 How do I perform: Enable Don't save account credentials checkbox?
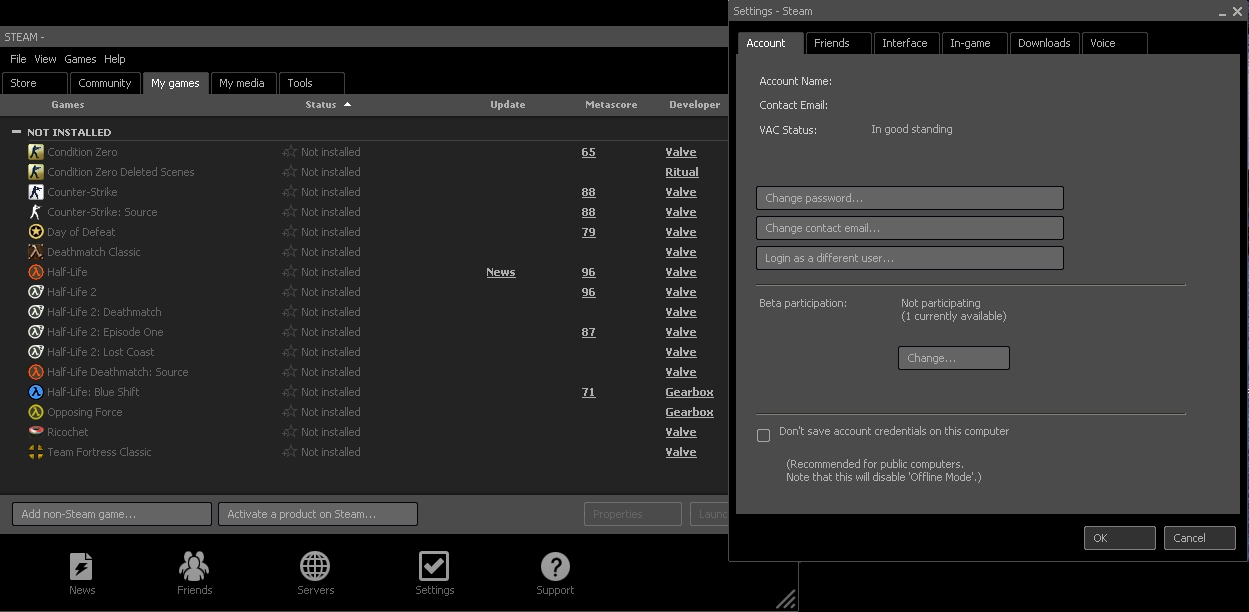764,435
